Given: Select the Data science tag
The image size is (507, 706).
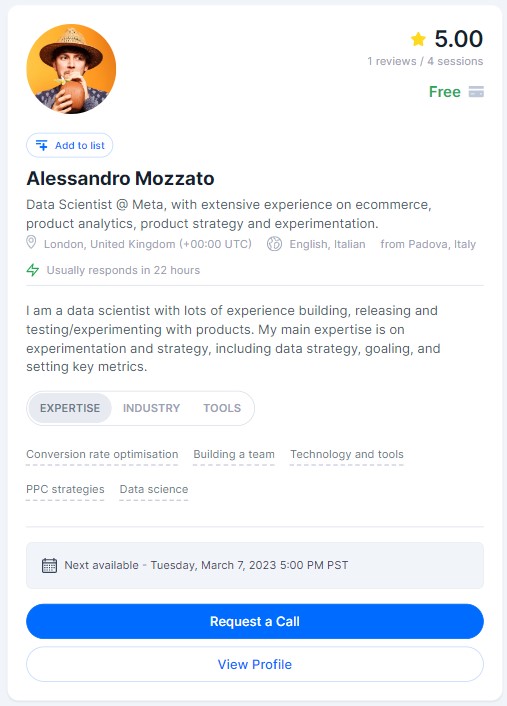Looking at the screenshot, I should click(x=154, y=489).
